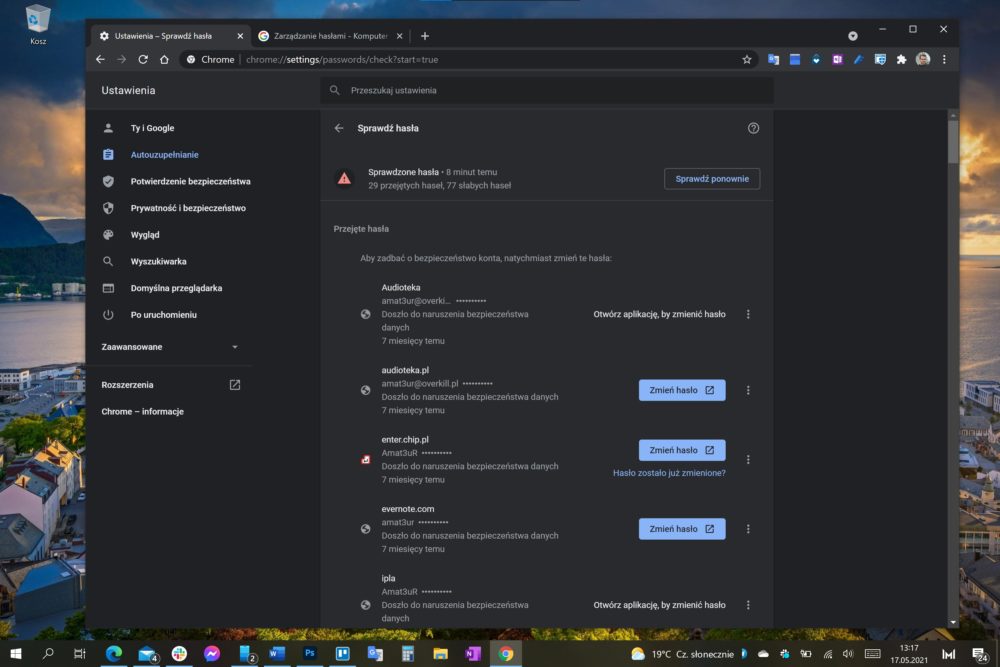The image size is (1000, 667).
Task: Open Mail app from taskbar
Action: [147, 654]
